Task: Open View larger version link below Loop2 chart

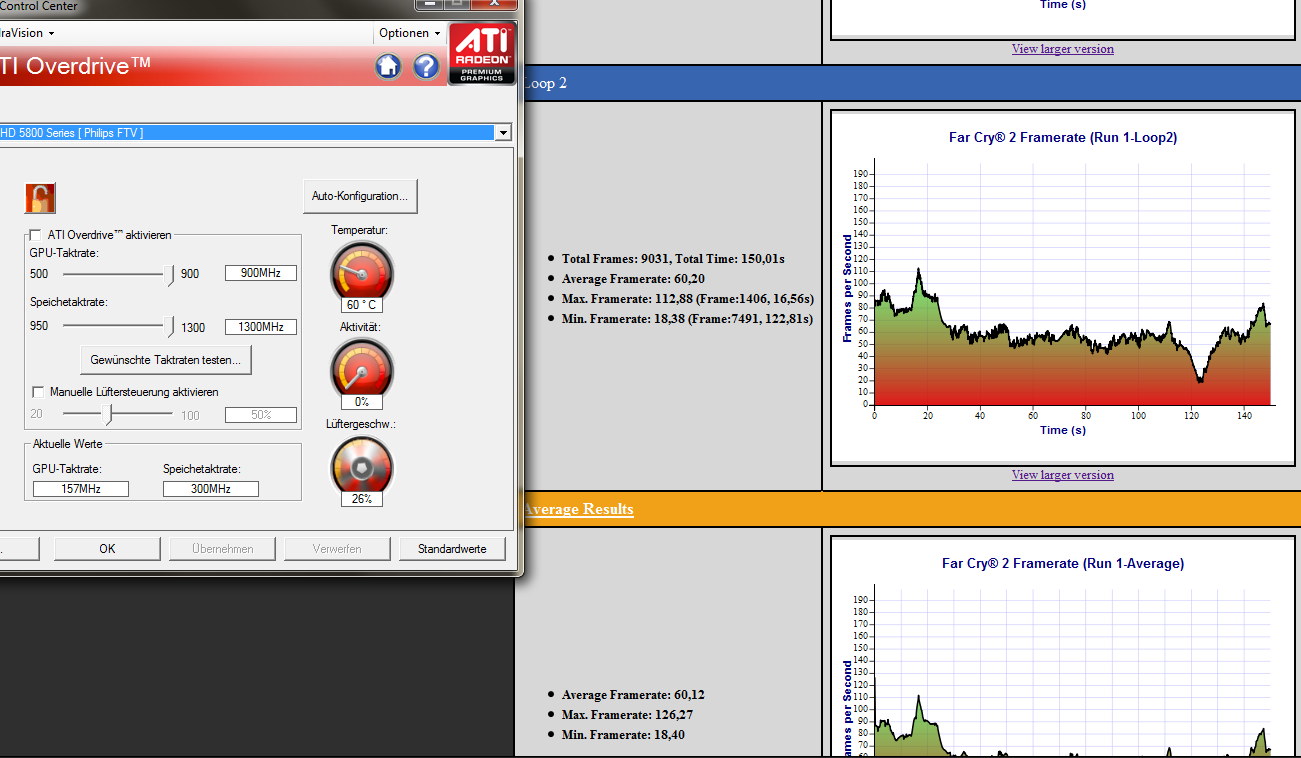Action: [1062, 475]
